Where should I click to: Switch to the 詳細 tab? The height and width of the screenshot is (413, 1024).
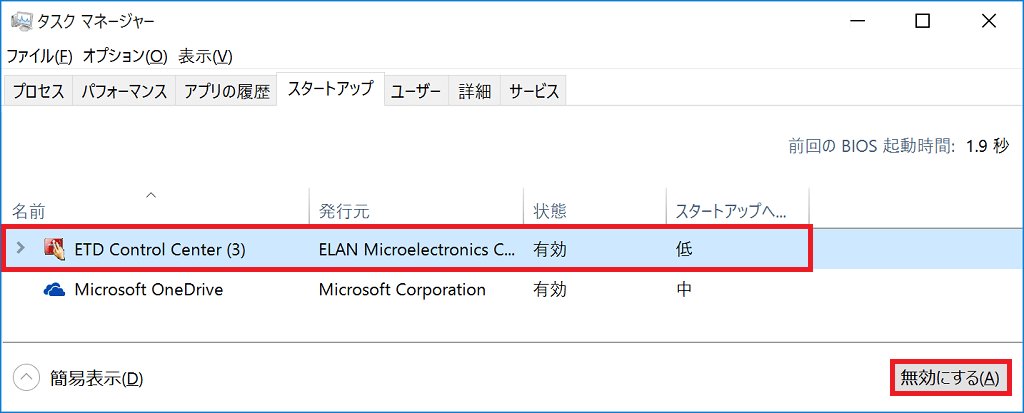pos(475,91)
